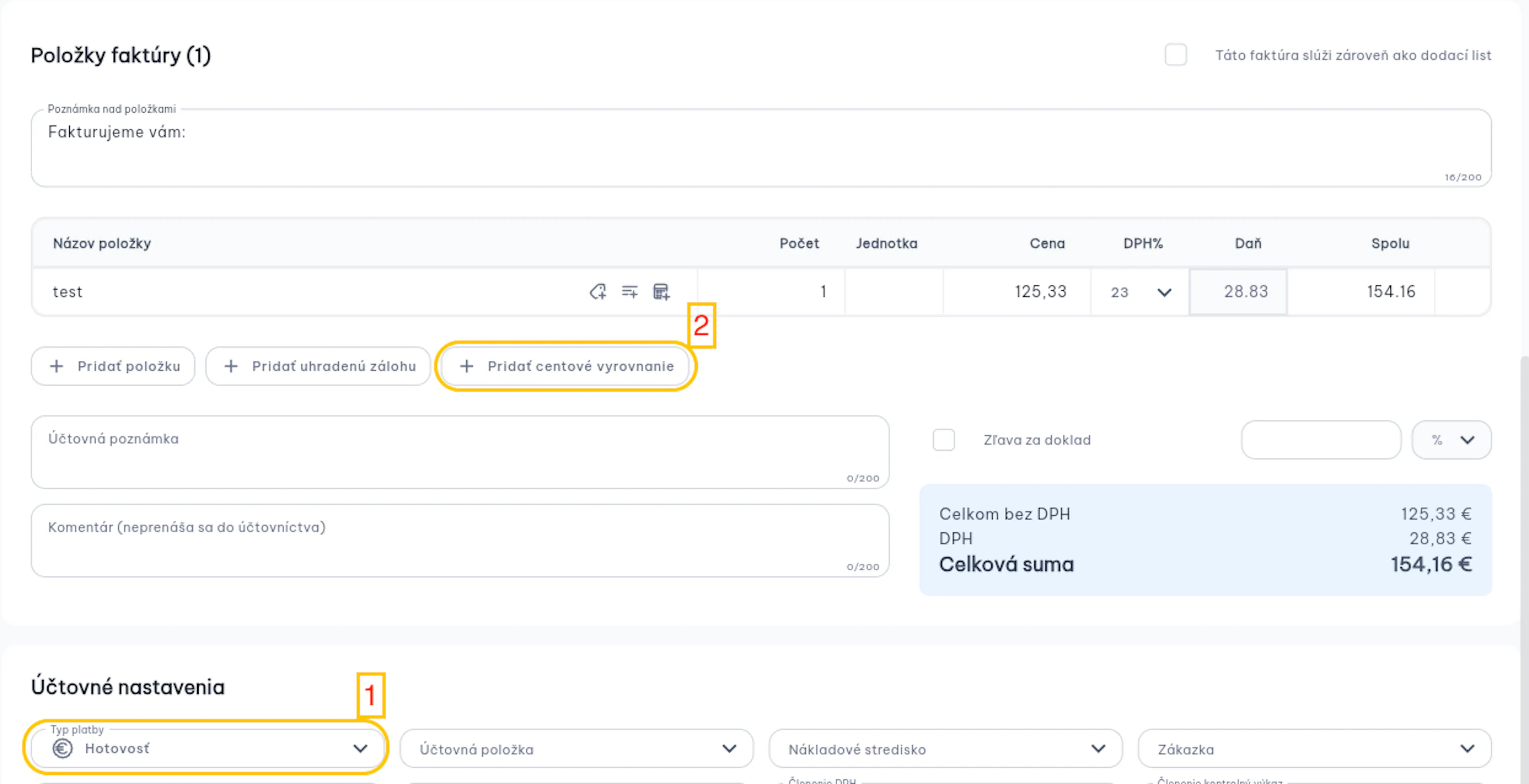The image size is (1529, 784).
Task: Edit the Cena field of the test row
Action: pos(1017,291)
